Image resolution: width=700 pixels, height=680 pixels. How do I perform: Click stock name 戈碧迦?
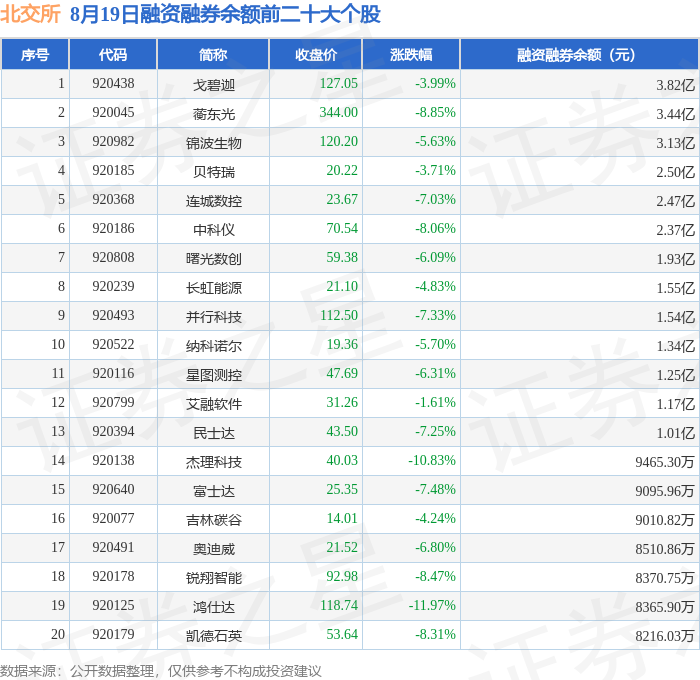[214, 85]
